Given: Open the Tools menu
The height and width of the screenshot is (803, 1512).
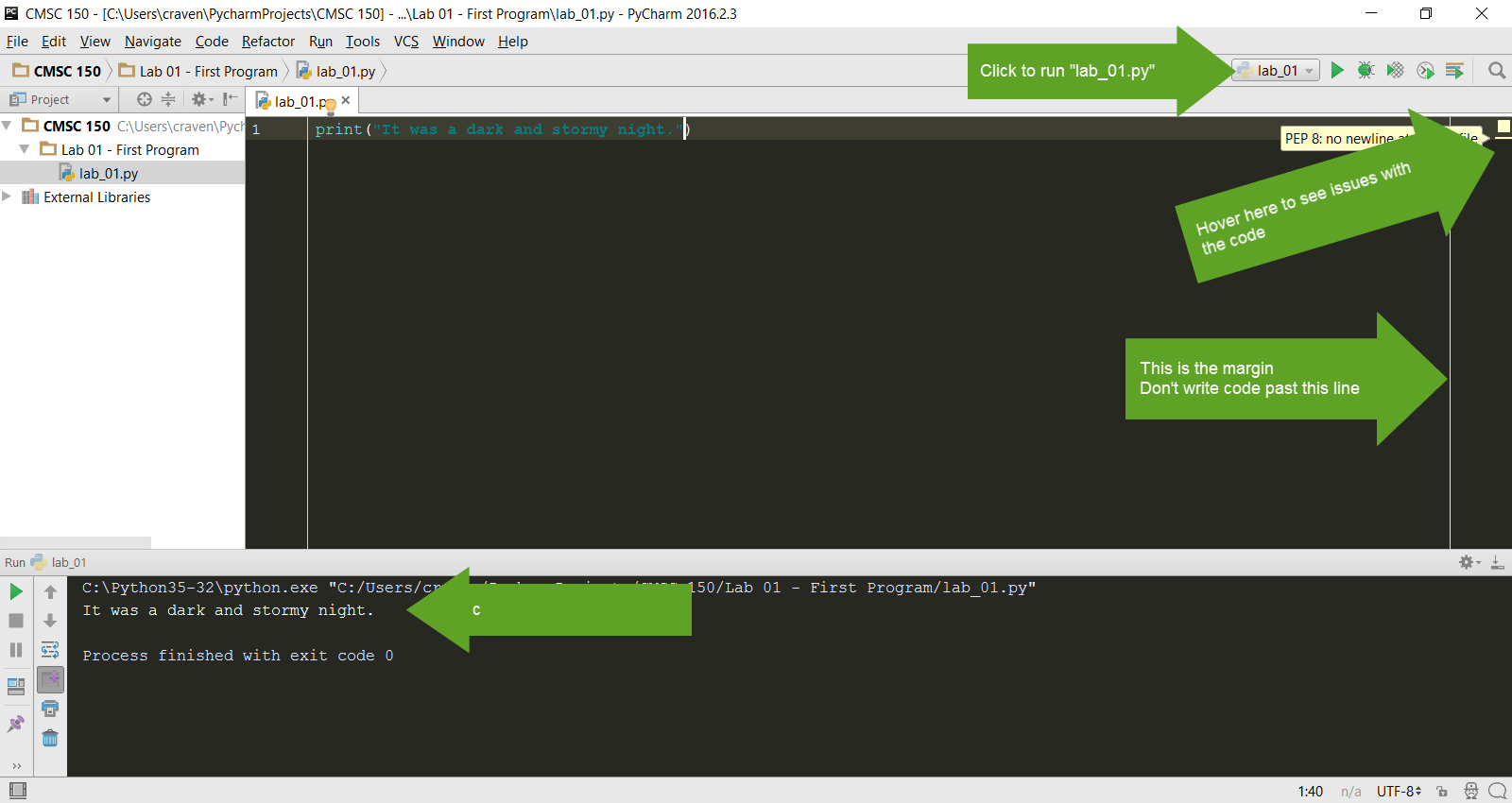Looking at the screenshot, I should point(362,42).
